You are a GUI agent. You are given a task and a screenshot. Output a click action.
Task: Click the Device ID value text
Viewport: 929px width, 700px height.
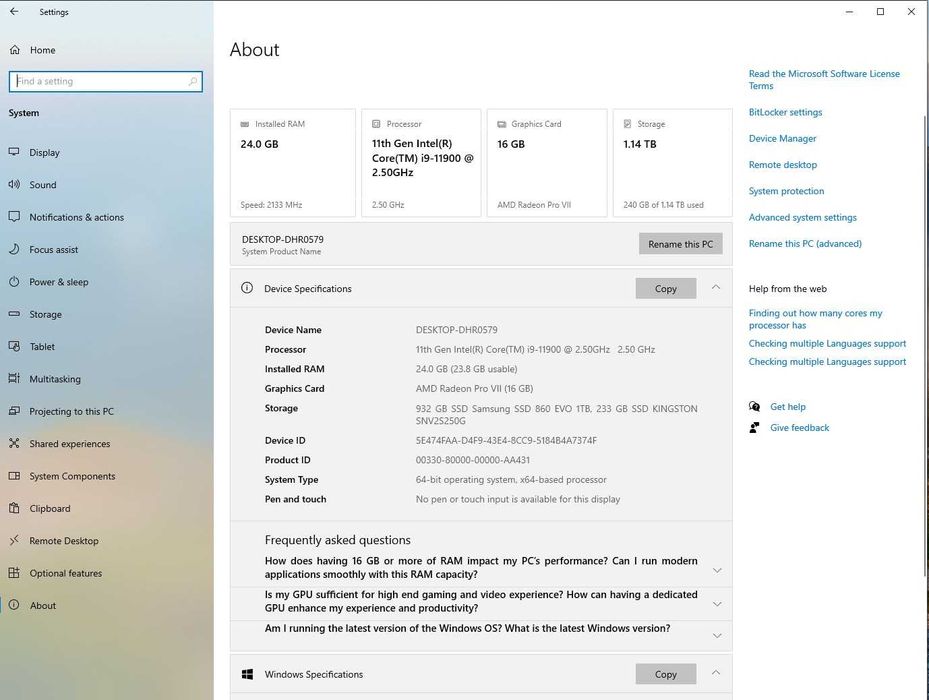coord(506,440)
